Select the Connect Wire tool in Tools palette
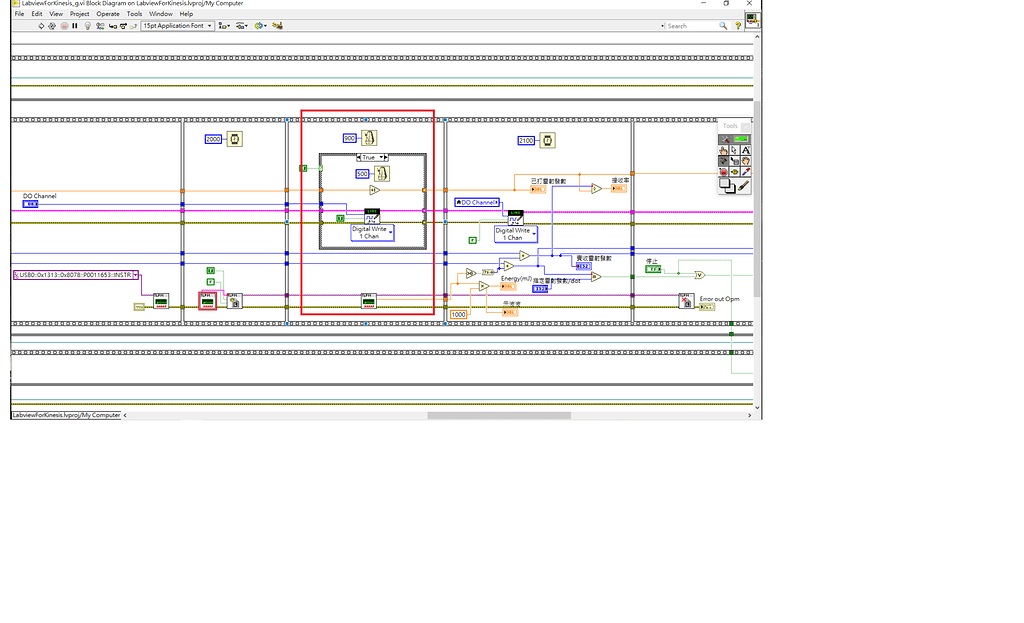The width and height of the screenshot is (1024, 623). pos(723,161)
